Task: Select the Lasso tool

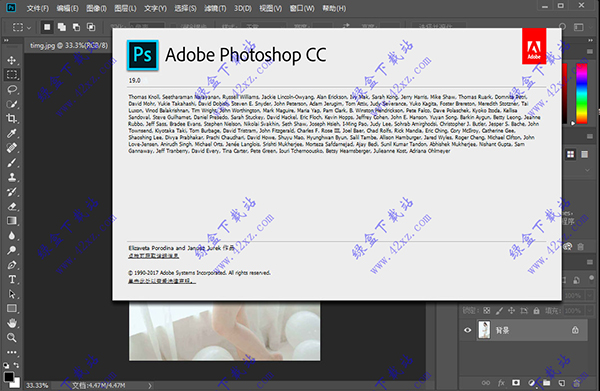Action: pos(12,90)
